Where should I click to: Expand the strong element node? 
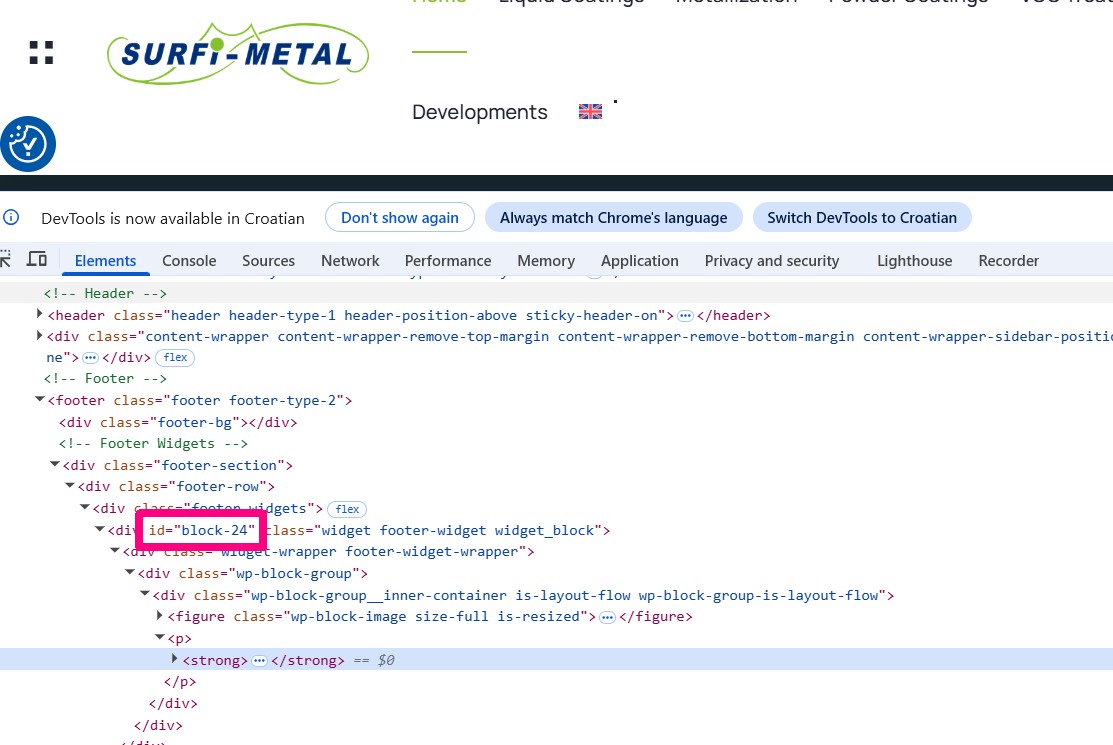coord(175,660)
